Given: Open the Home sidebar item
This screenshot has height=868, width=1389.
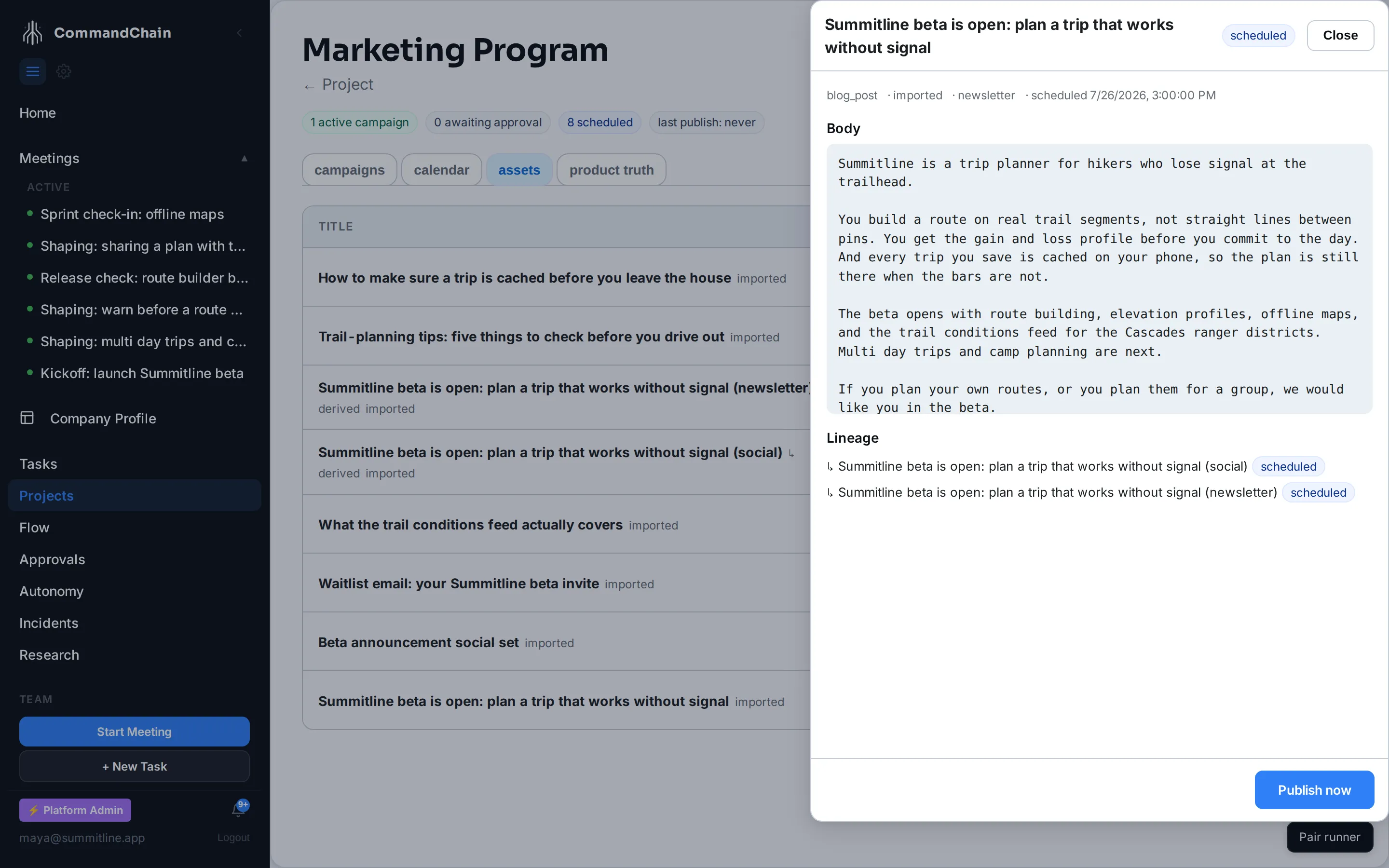Looking at the screenshot, I should click(x=37, y=113).
